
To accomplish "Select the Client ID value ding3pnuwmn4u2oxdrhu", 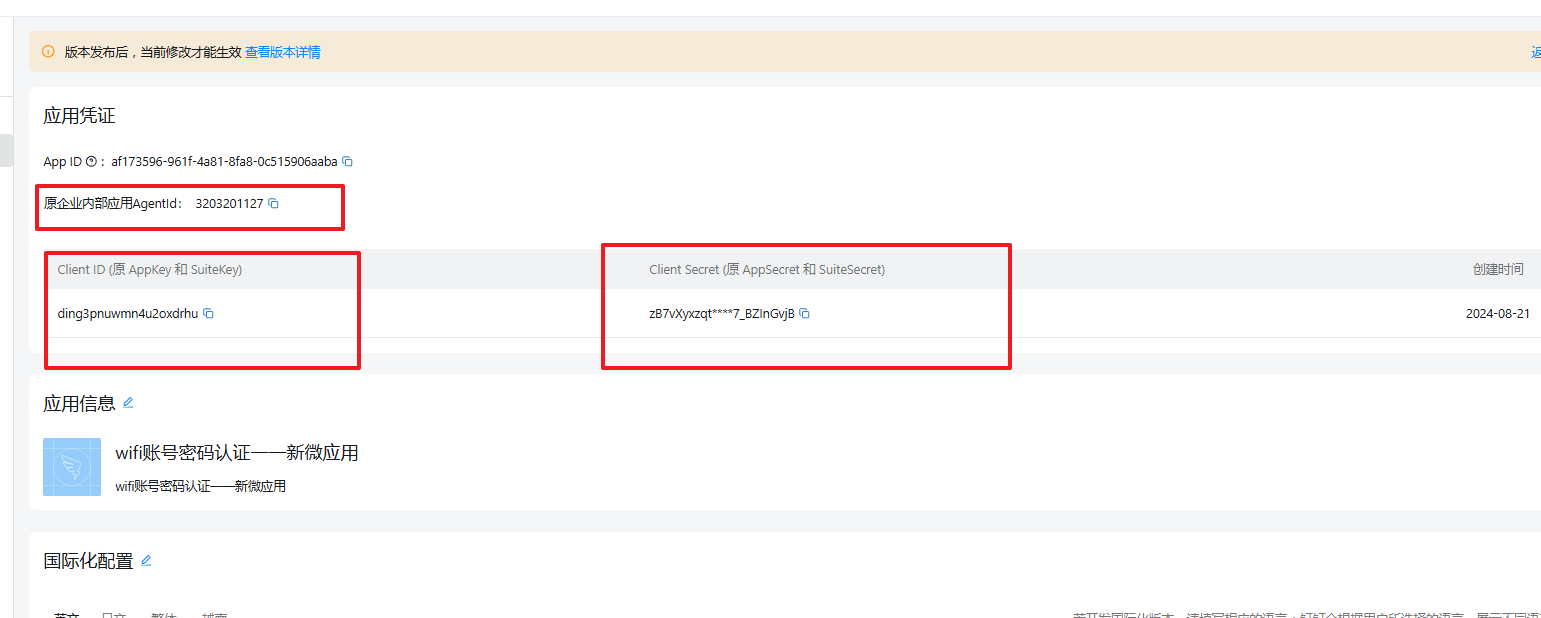I will click(128, 313).
